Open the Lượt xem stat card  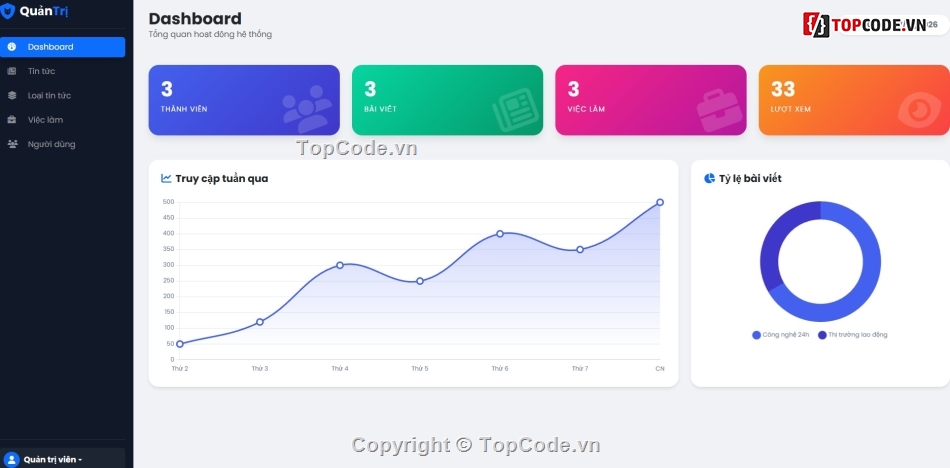854,100
